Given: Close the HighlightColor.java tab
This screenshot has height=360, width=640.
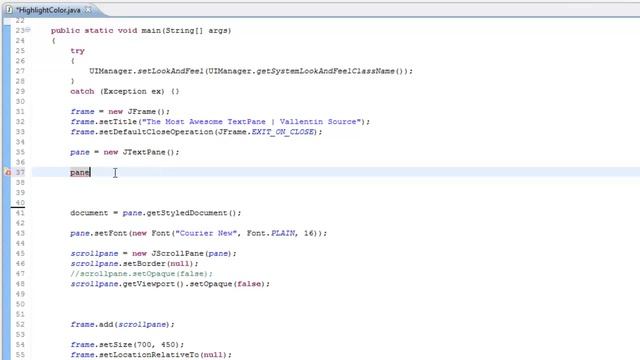Looking at the screenshot, I should click(88, 10).
